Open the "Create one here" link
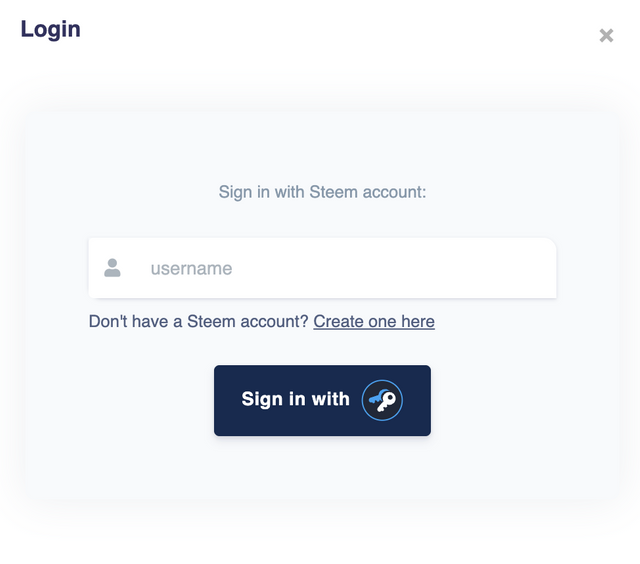Screen dimensions: 640x564 click(374, 321)
